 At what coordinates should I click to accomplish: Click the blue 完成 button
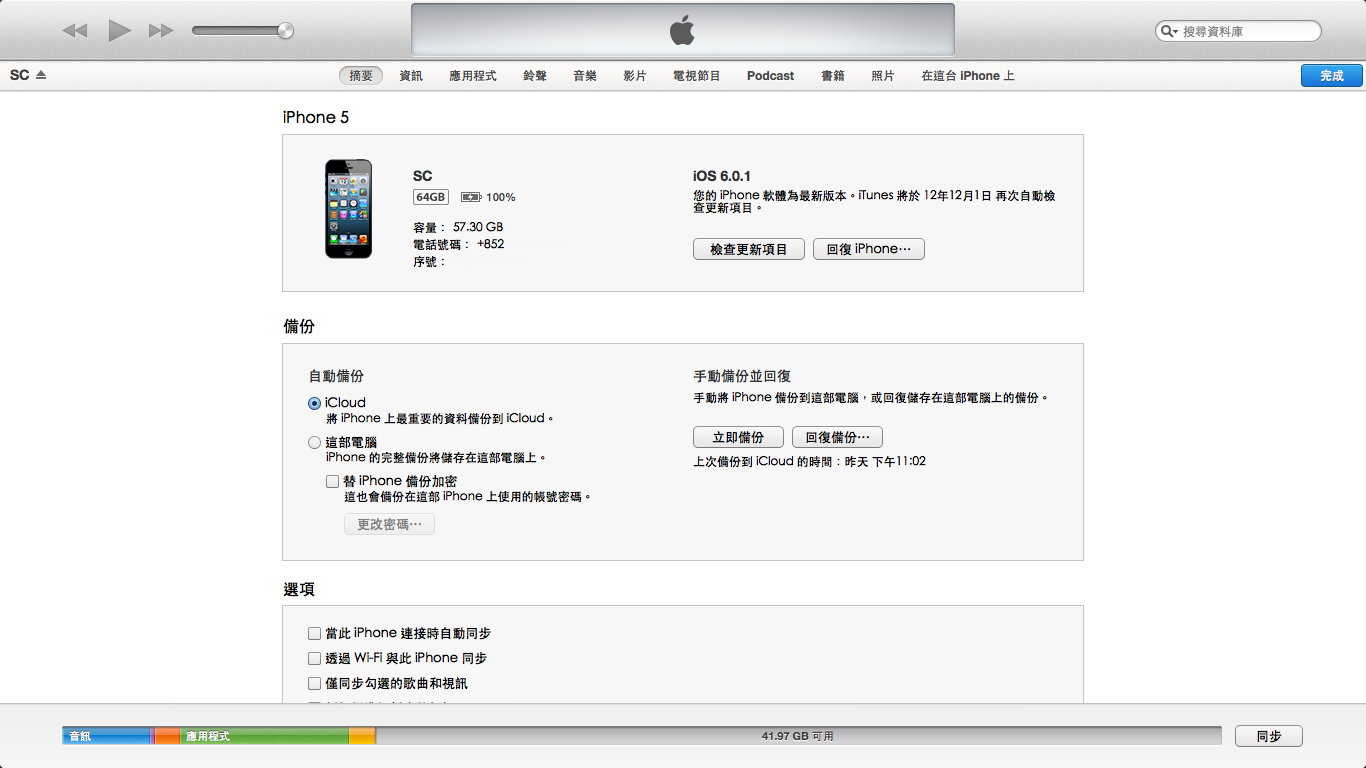[x=1331, y=76]
